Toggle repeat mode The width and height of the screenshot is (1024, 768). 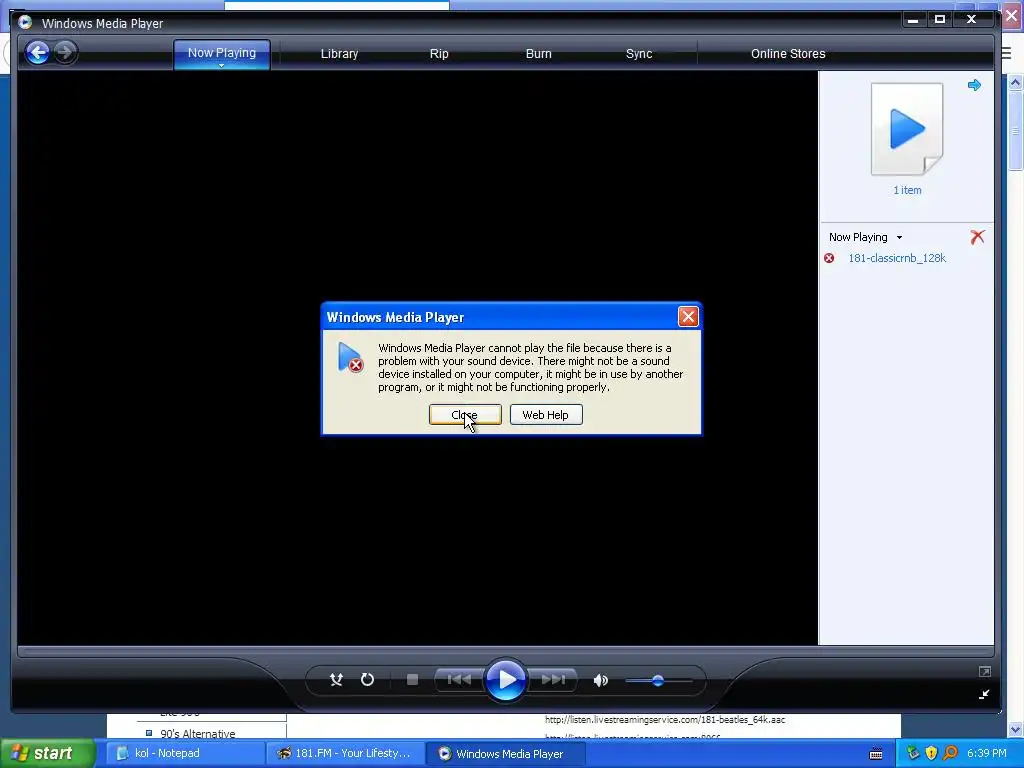(367, 680)
